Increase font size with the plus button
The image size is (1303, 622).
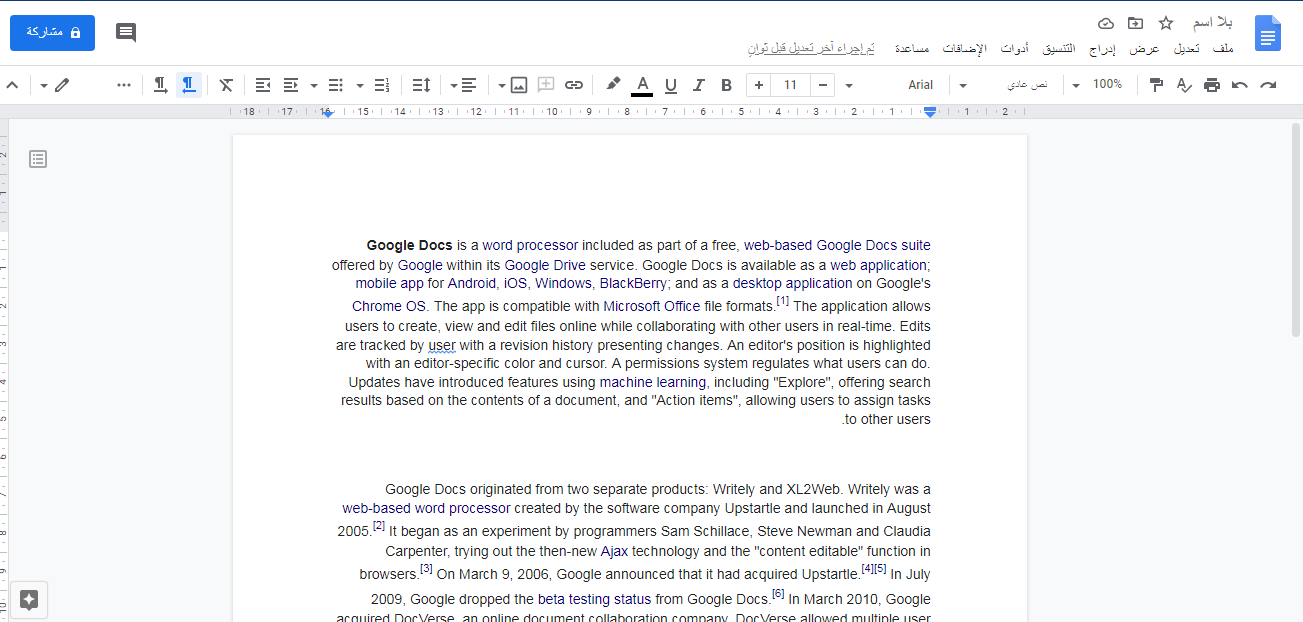pyautogui.click(x=759, y=85)
